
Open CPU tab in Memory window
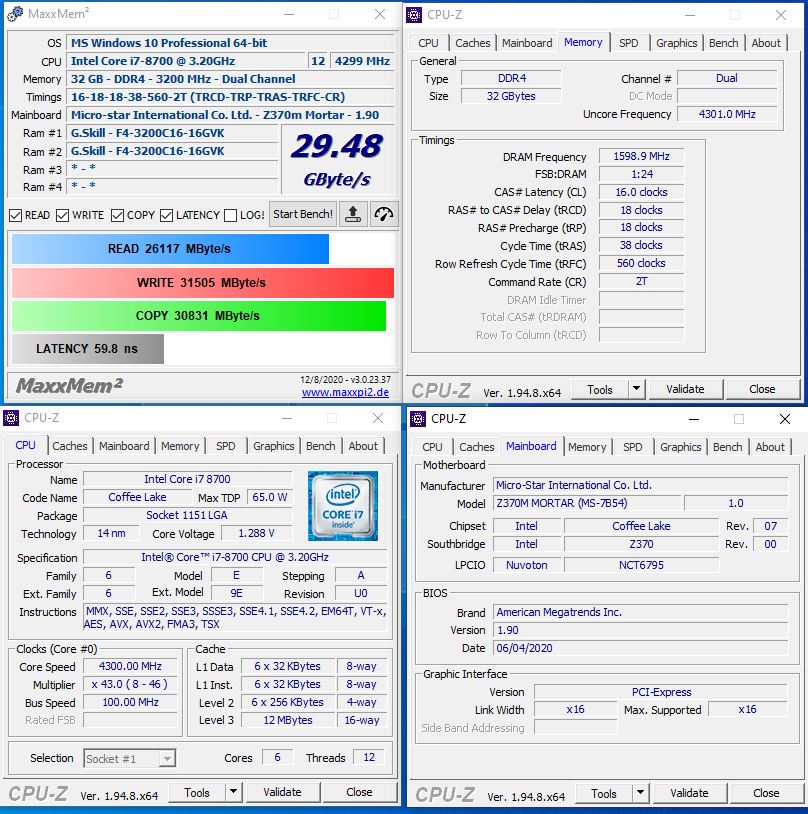(x=428, y=43)
